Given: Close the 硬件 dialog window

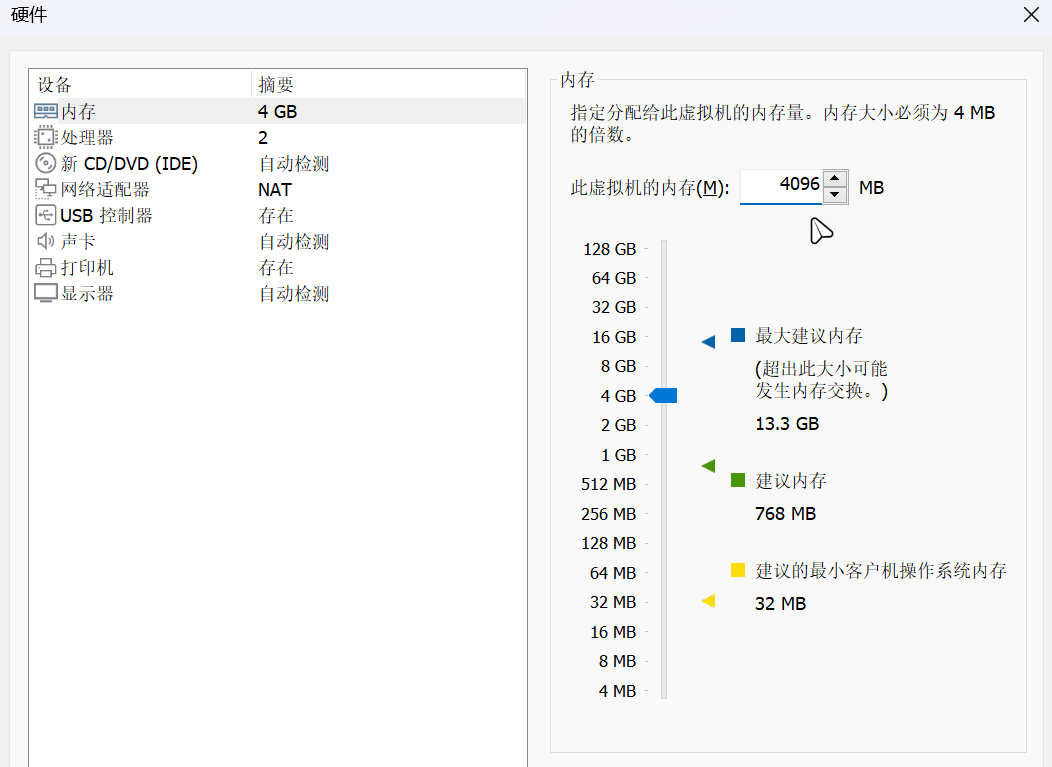Looking at the screenshot, I should point(1031,14).
